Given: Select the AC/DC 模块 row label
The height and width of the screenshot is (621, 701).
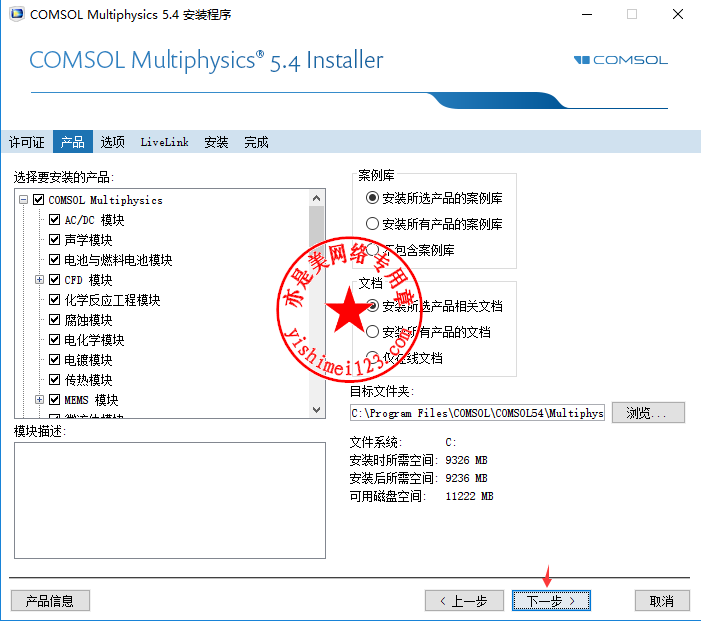Looking at the screenshot, I should tap(94, 220).
